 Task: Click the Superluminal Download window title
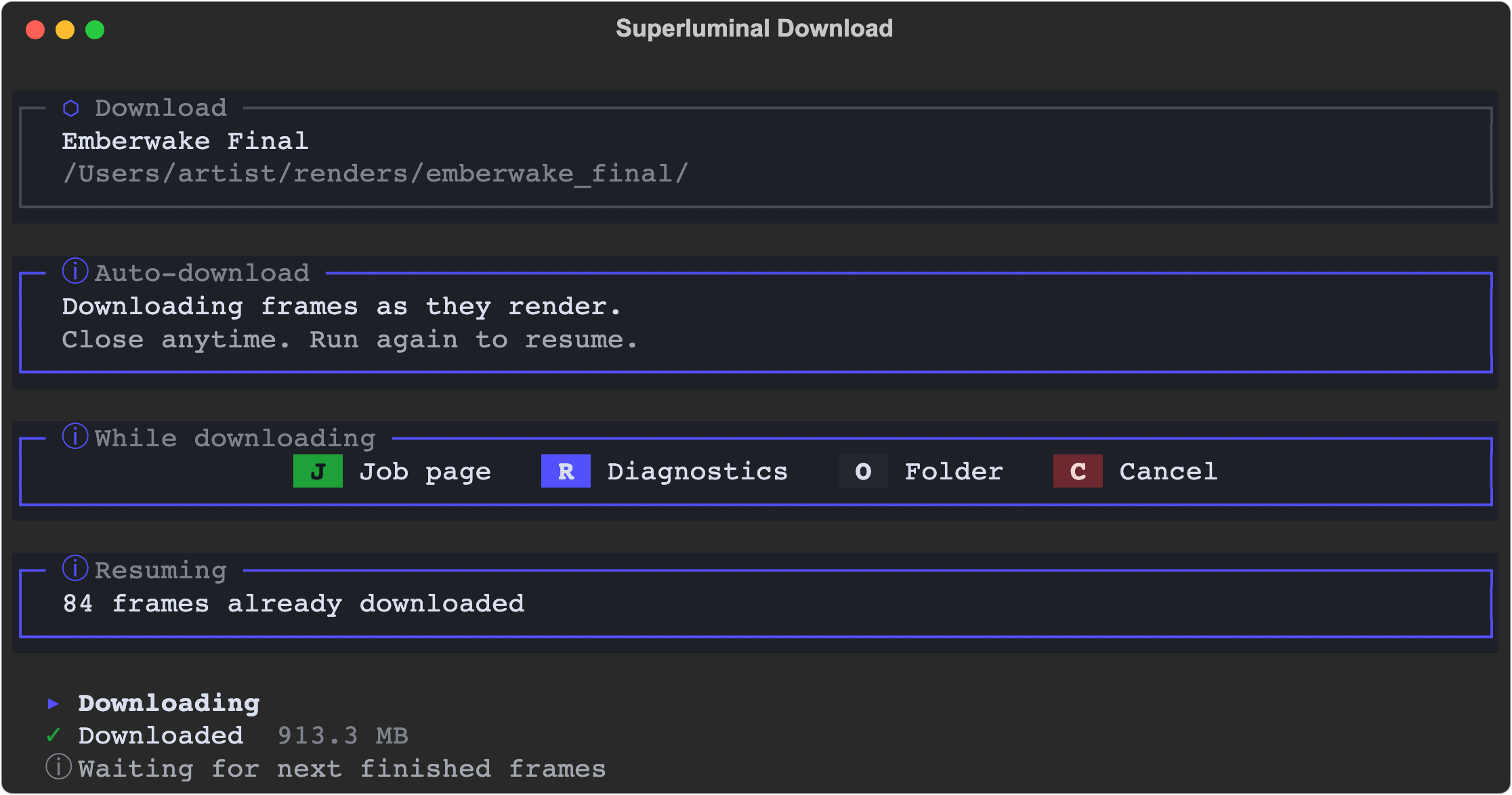click(x=754, y=28)
